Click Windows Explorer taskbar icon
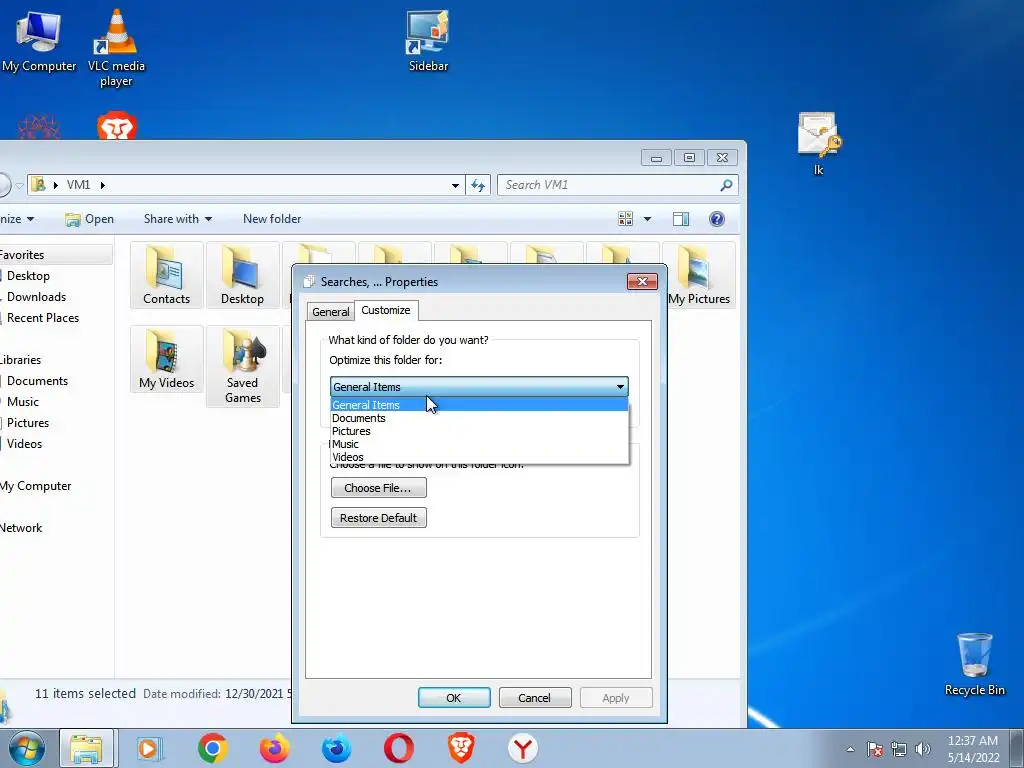Image resolution: width=1024 pixels, height=768 pixels. tap(87, 748)
